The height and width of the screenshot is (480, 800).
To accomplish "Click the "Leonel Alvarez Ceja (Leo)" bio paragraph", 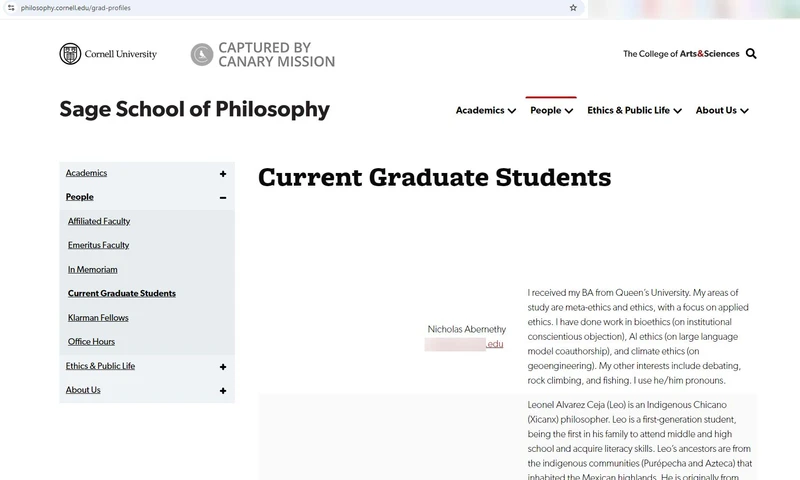I will pyautogui.click(x=640, y=440).
